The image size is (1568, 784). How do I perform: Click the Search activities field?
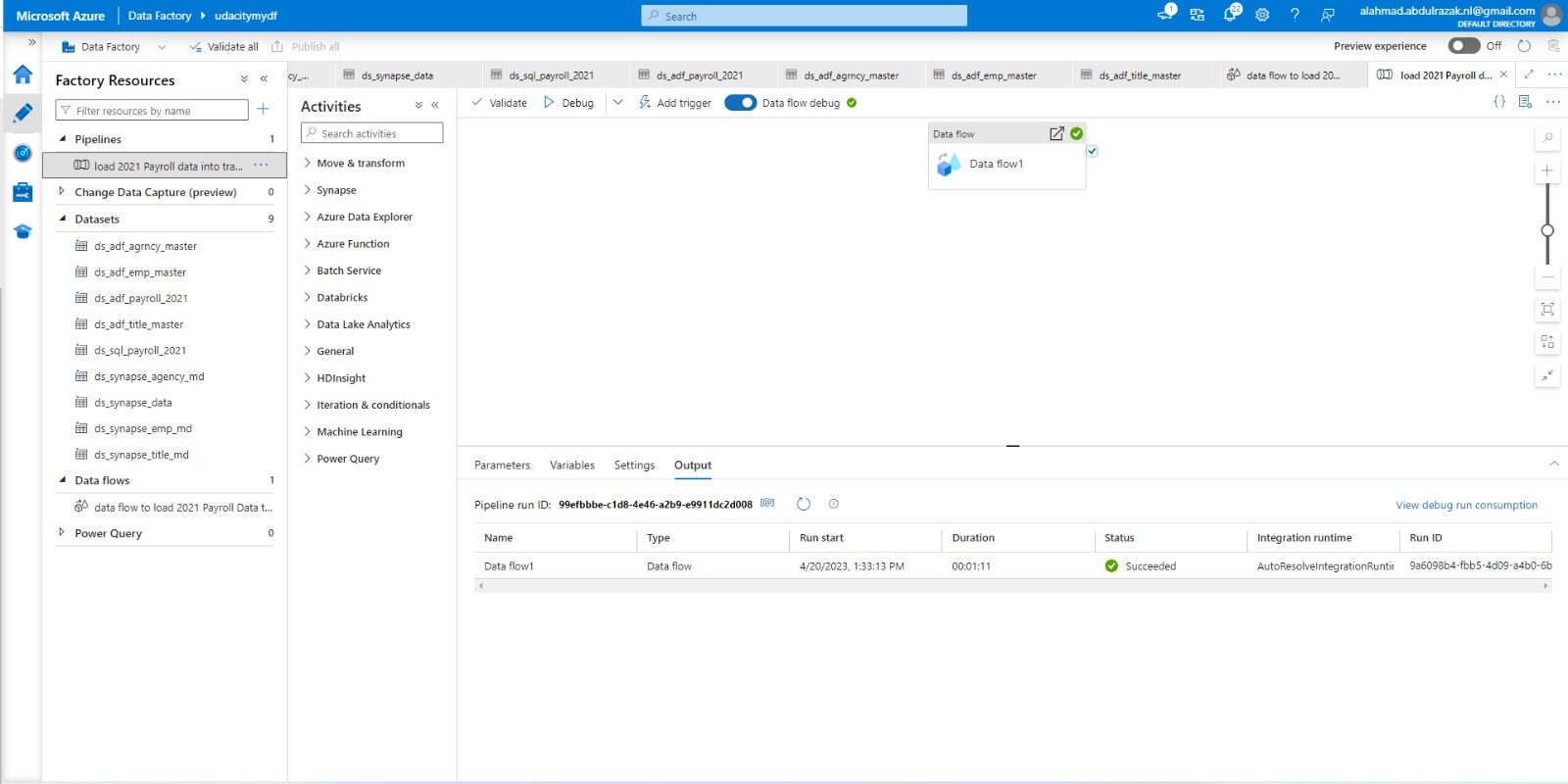click(371, 133)
